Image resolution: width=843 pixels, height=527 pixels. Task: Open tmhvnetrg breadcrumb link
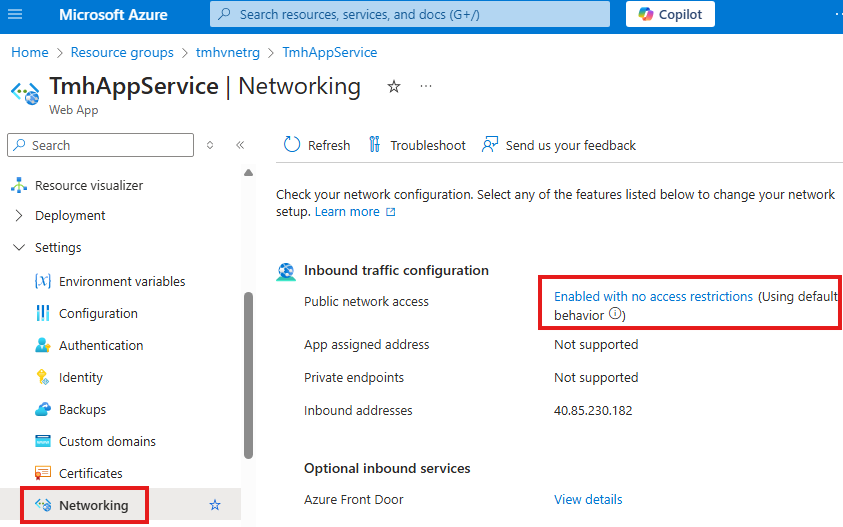point(227,52)
